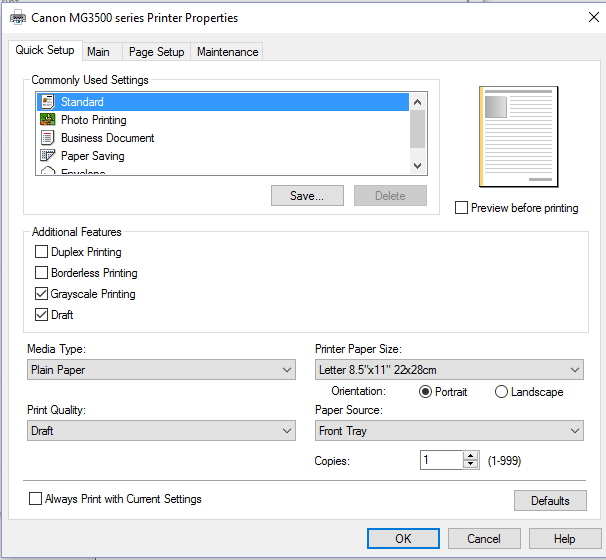Switch to the Maintenance tab
Image resolution: width=606 pixels, height=560 pixels.
[228, 52]
